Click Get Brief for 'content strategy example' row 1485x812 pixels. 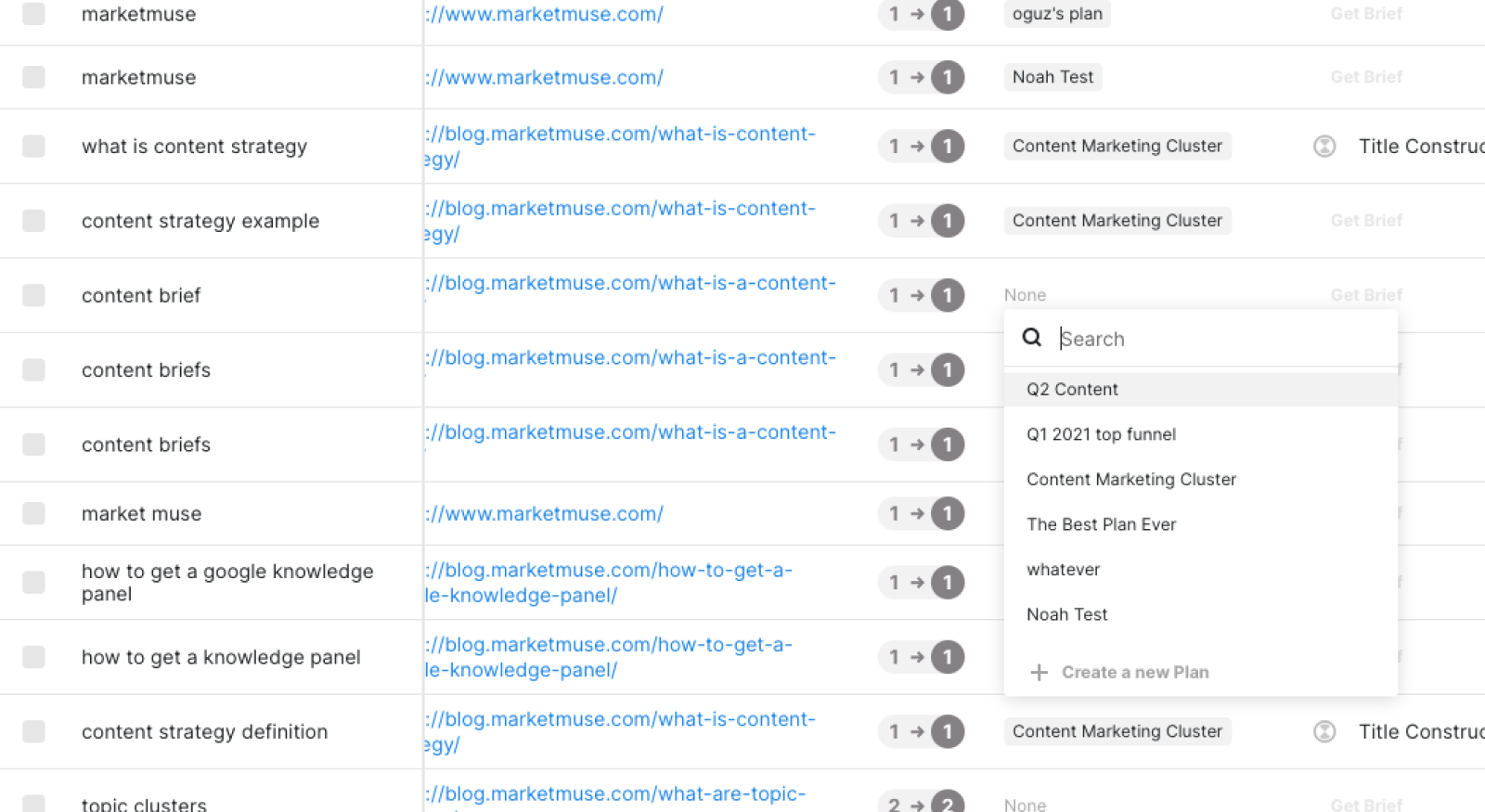click(1366, 220)
